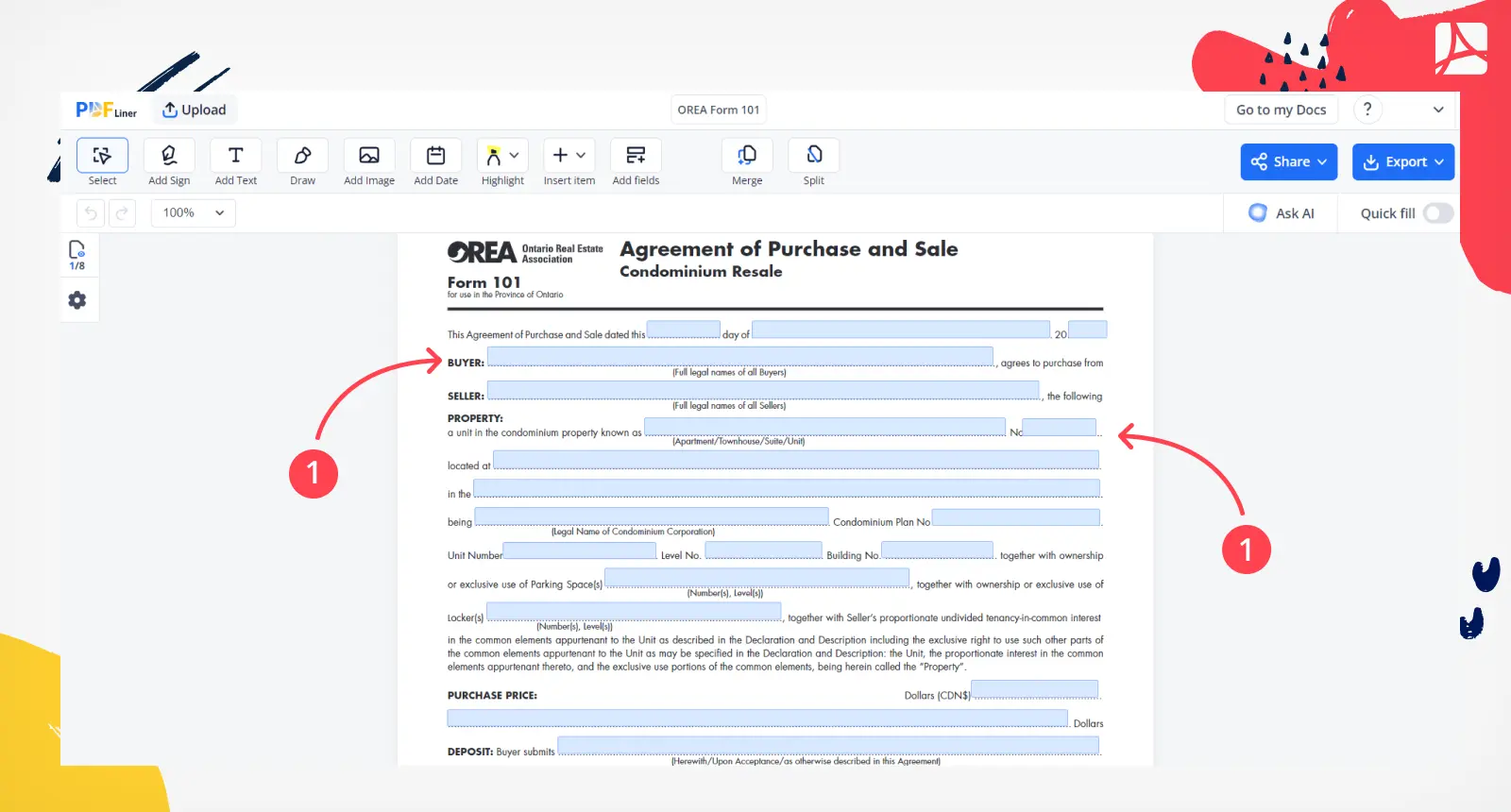This screenshot has width=1511, height=812.
Task: Click the DEPOSIT Buyer submits field
Action: click(x=828, y=746)
